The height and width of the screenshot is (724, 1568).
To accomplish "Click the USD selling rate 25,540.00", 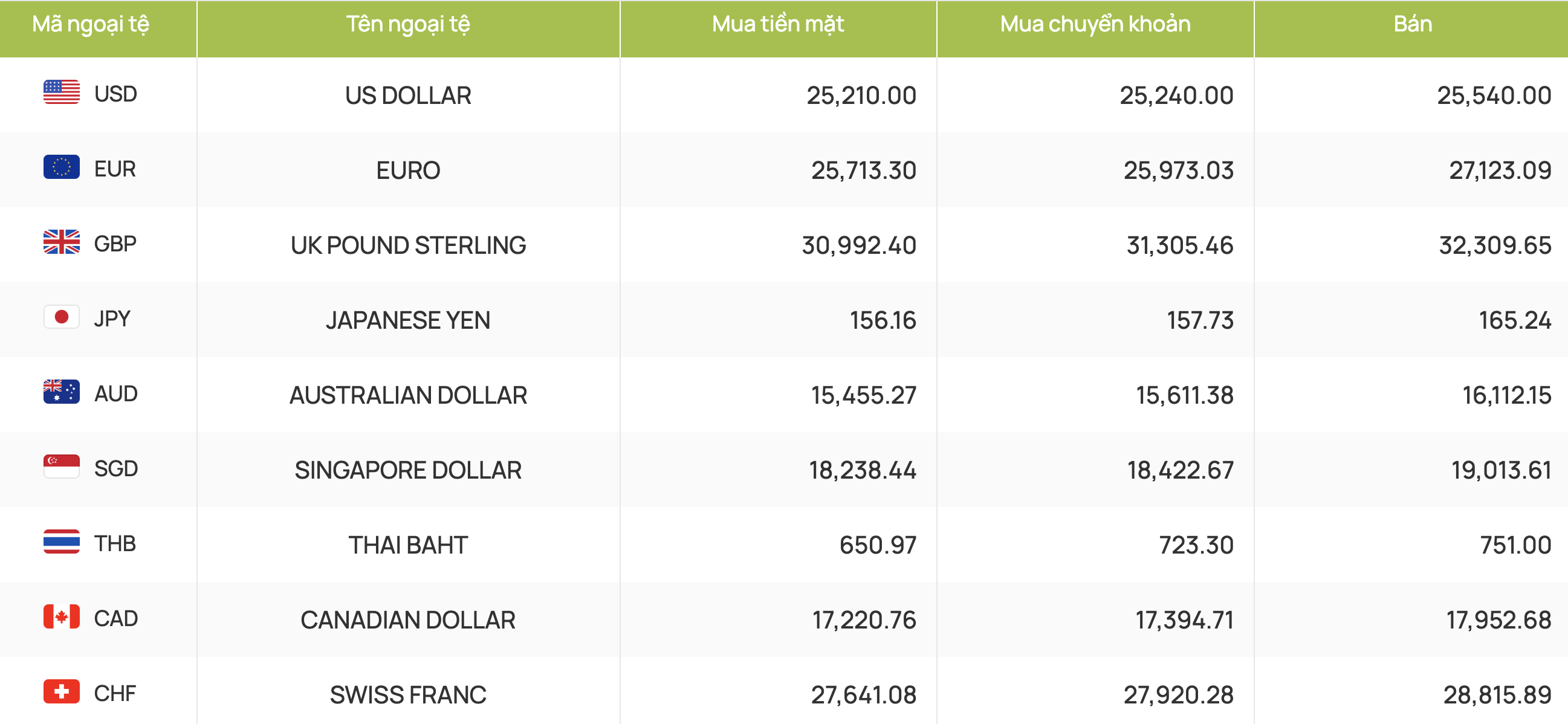I will point(1494,95).
